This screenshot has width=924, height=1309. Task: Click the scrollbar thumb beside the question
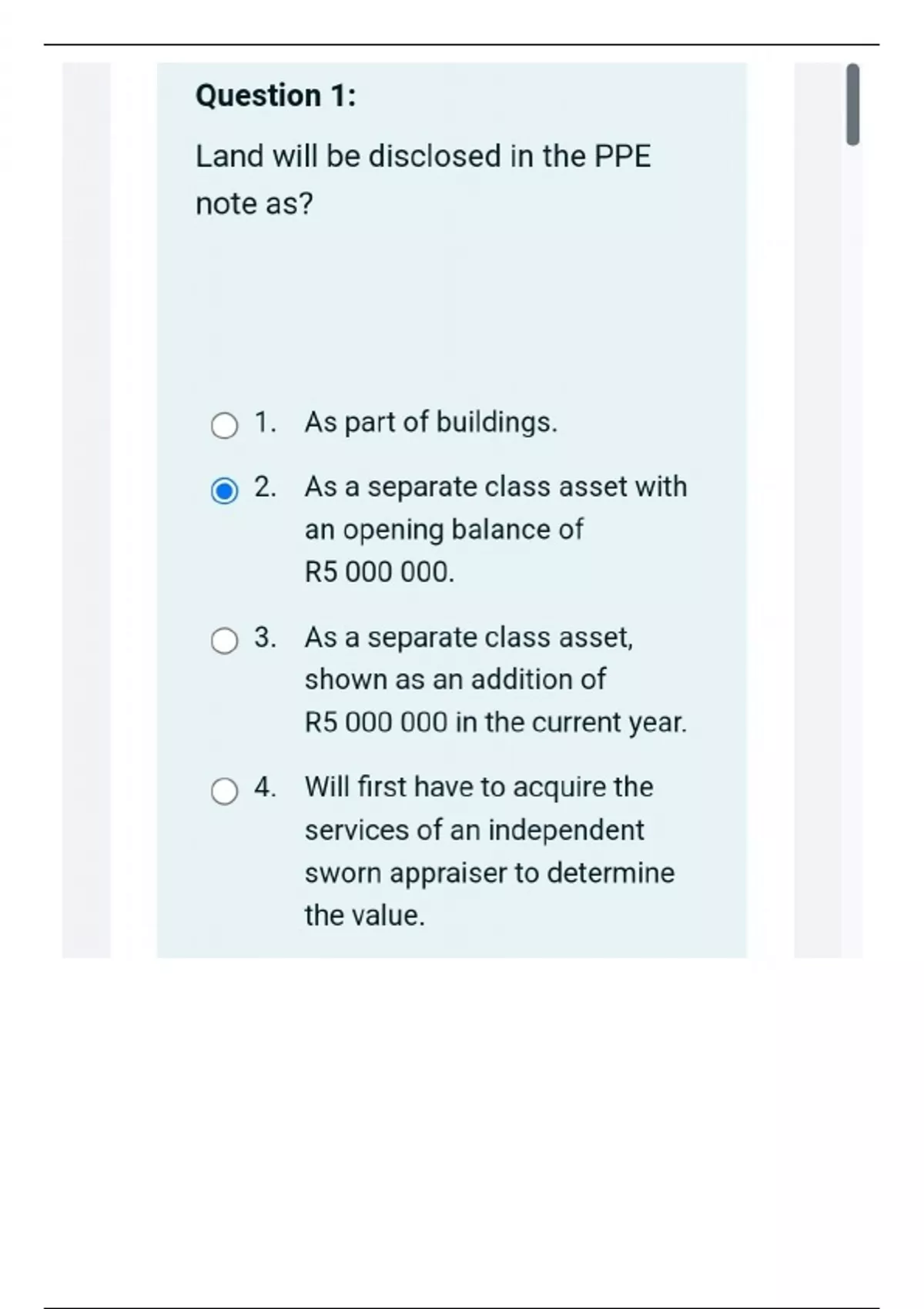click(852, 105)
